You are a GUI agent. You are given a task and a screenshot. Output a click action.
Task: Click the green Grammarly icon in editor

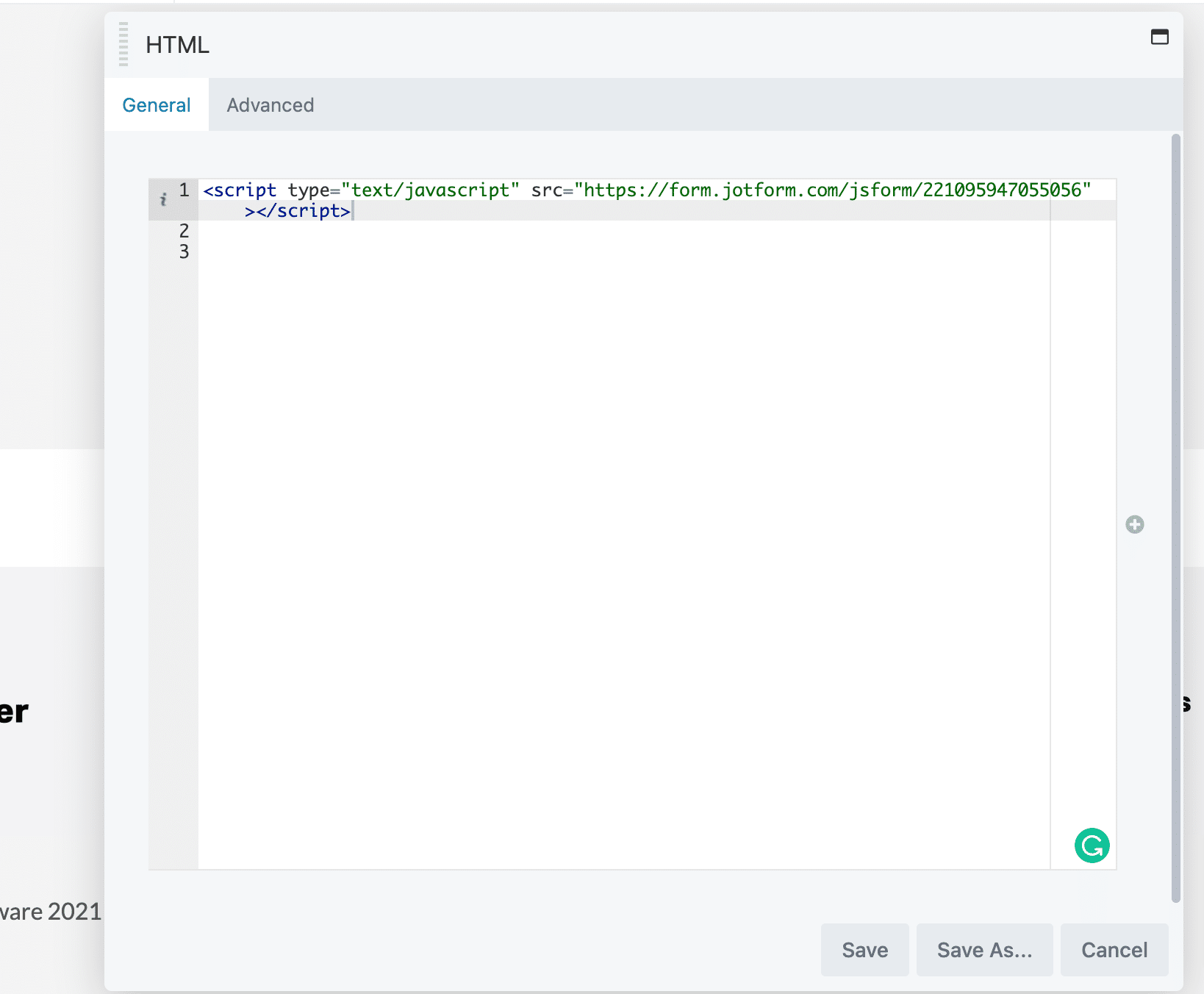coord(1092,845)
